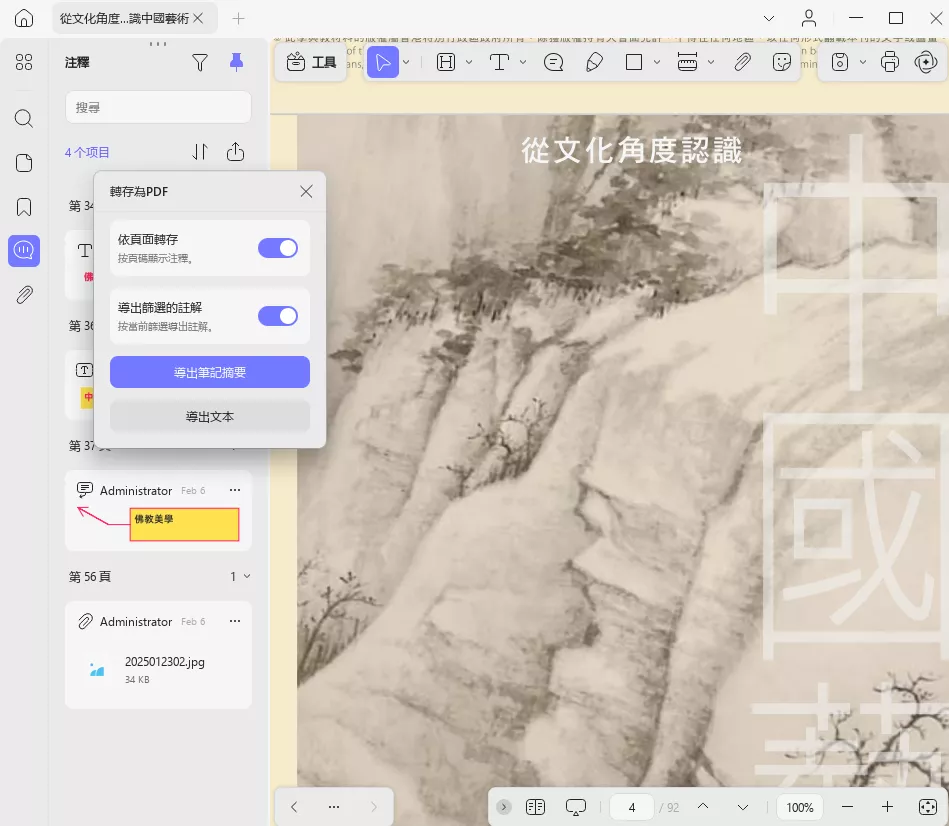Choose the rectangle shape tool
The width and height of the screenshot is (949, 826).
[634, 62]
